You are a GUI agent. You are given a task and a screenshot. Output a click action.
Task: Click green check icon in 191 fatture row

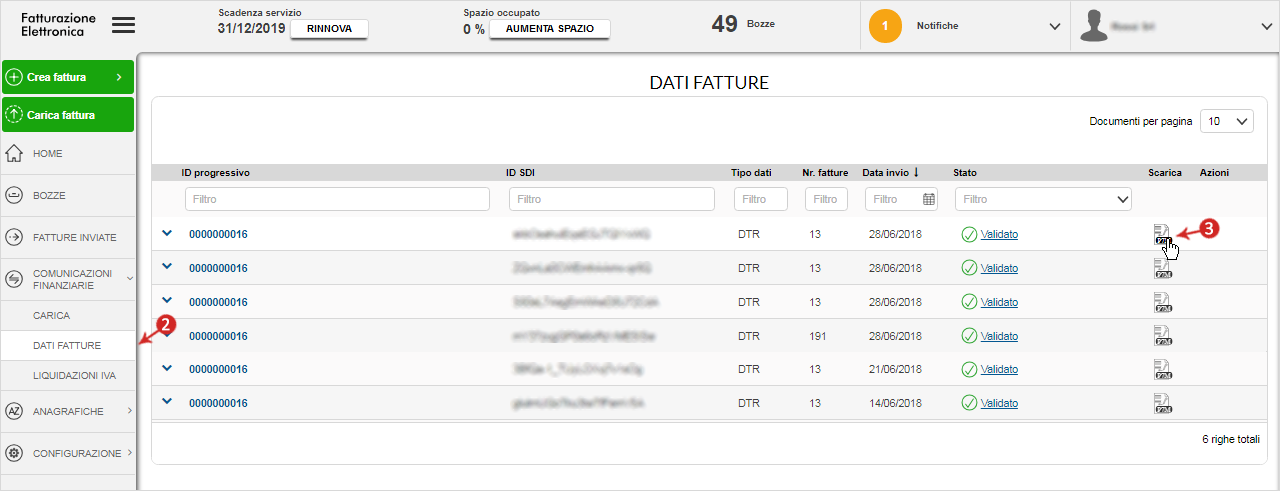(969, 336)
